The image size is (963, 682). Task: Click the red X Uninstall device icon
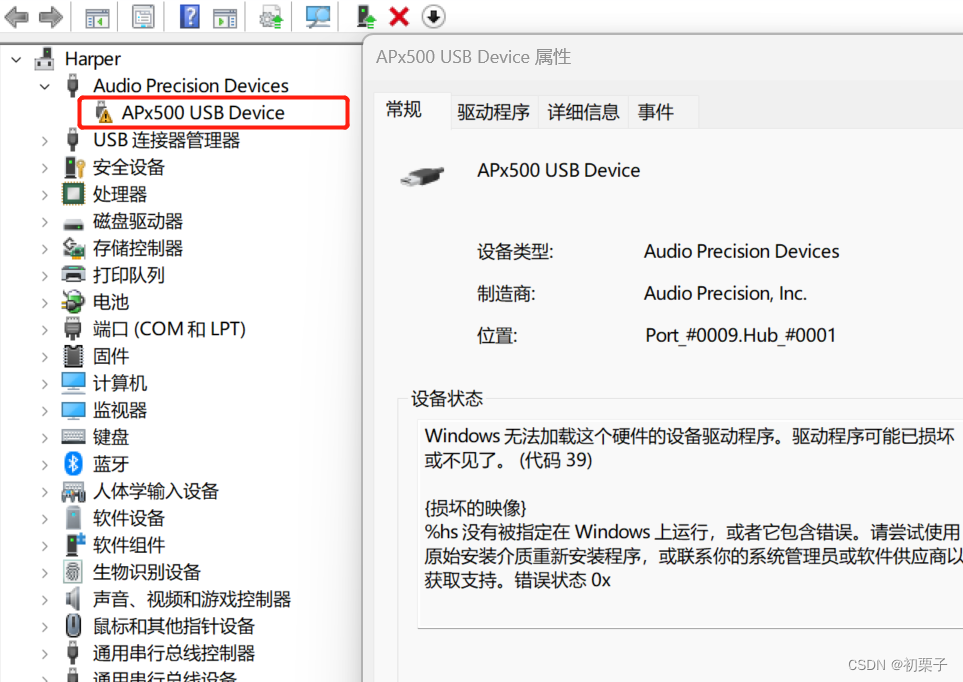(x=399, y=17)
